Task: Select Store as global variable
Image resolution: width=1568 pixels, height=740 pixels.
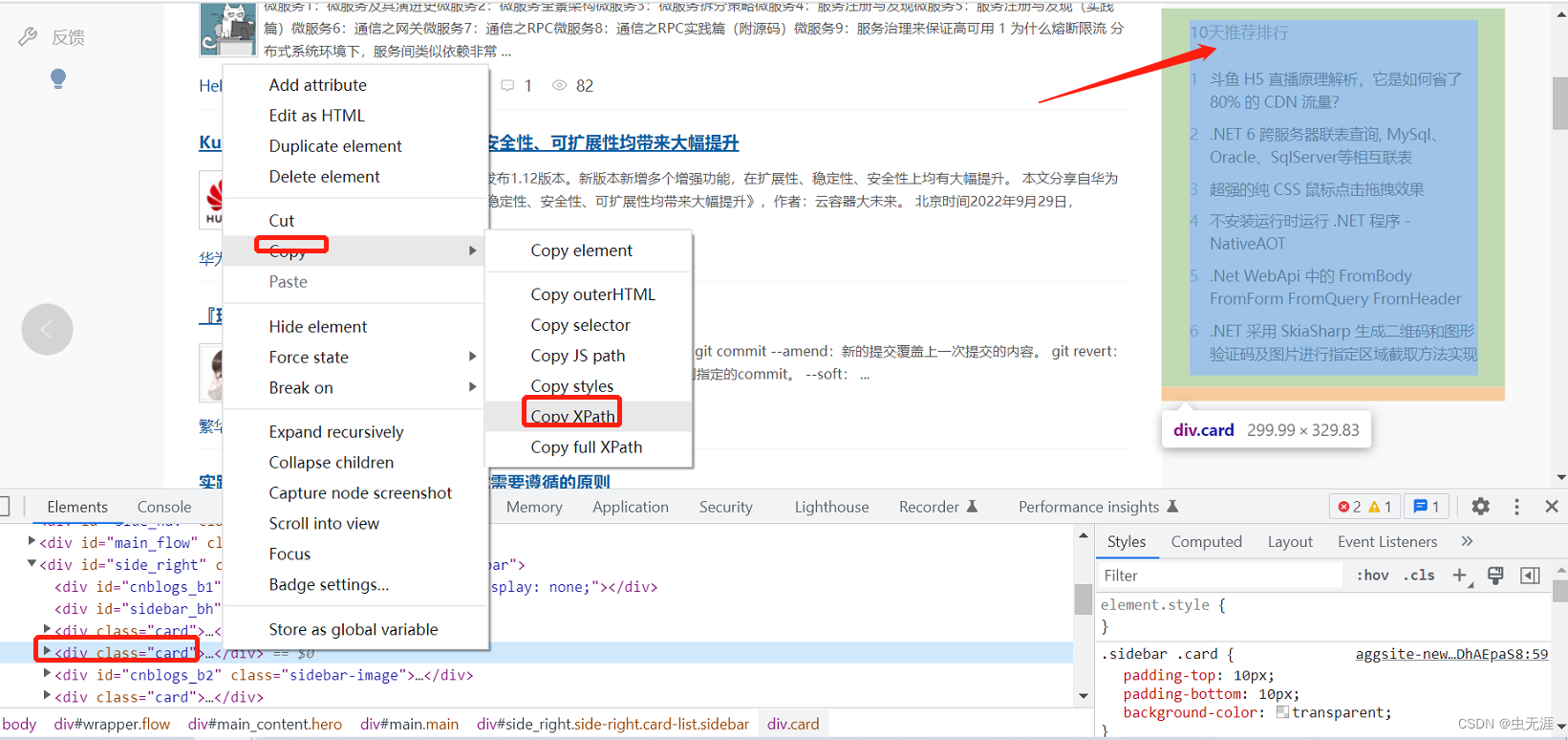Action: point(354,630)
